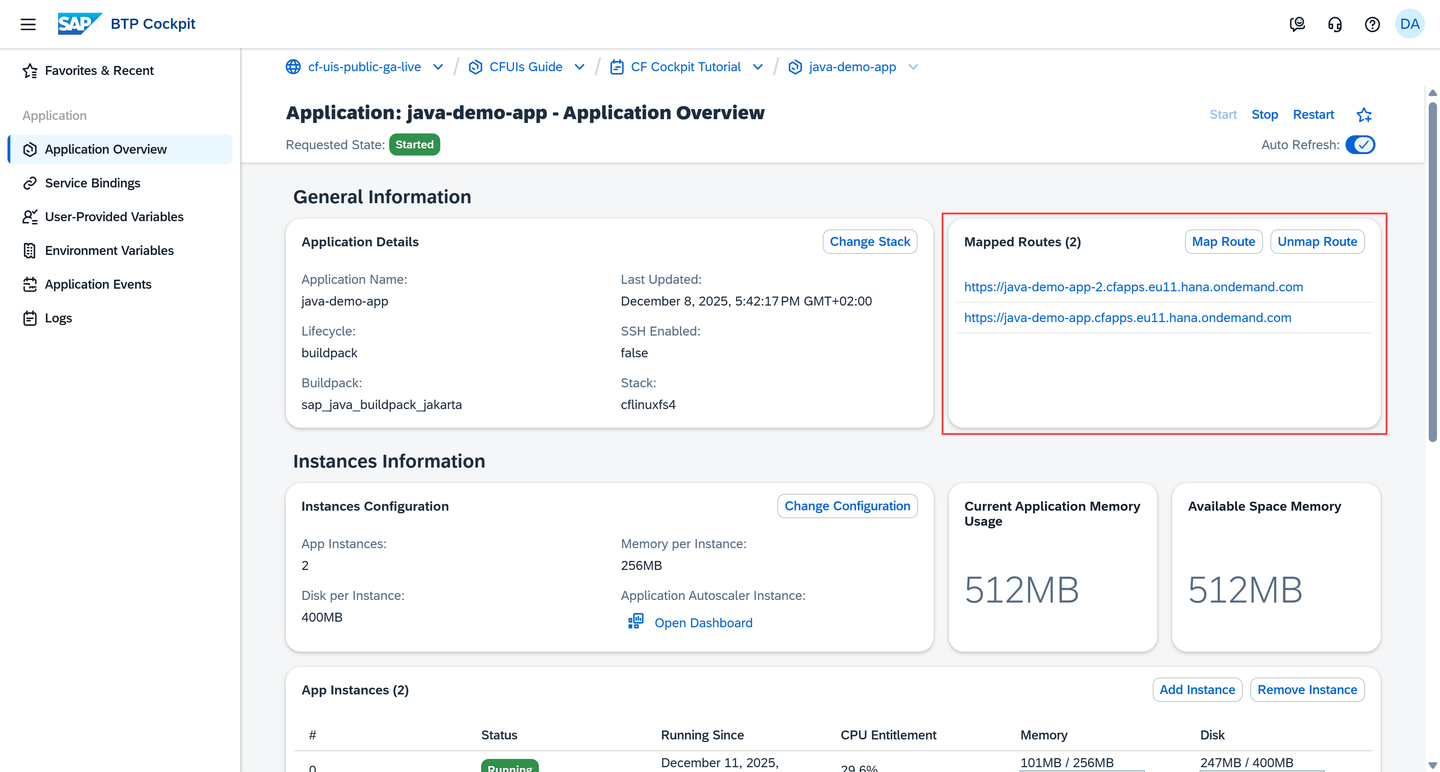
Task: Open Favorites & Recent in sidebar
Action: click(120, 71)
